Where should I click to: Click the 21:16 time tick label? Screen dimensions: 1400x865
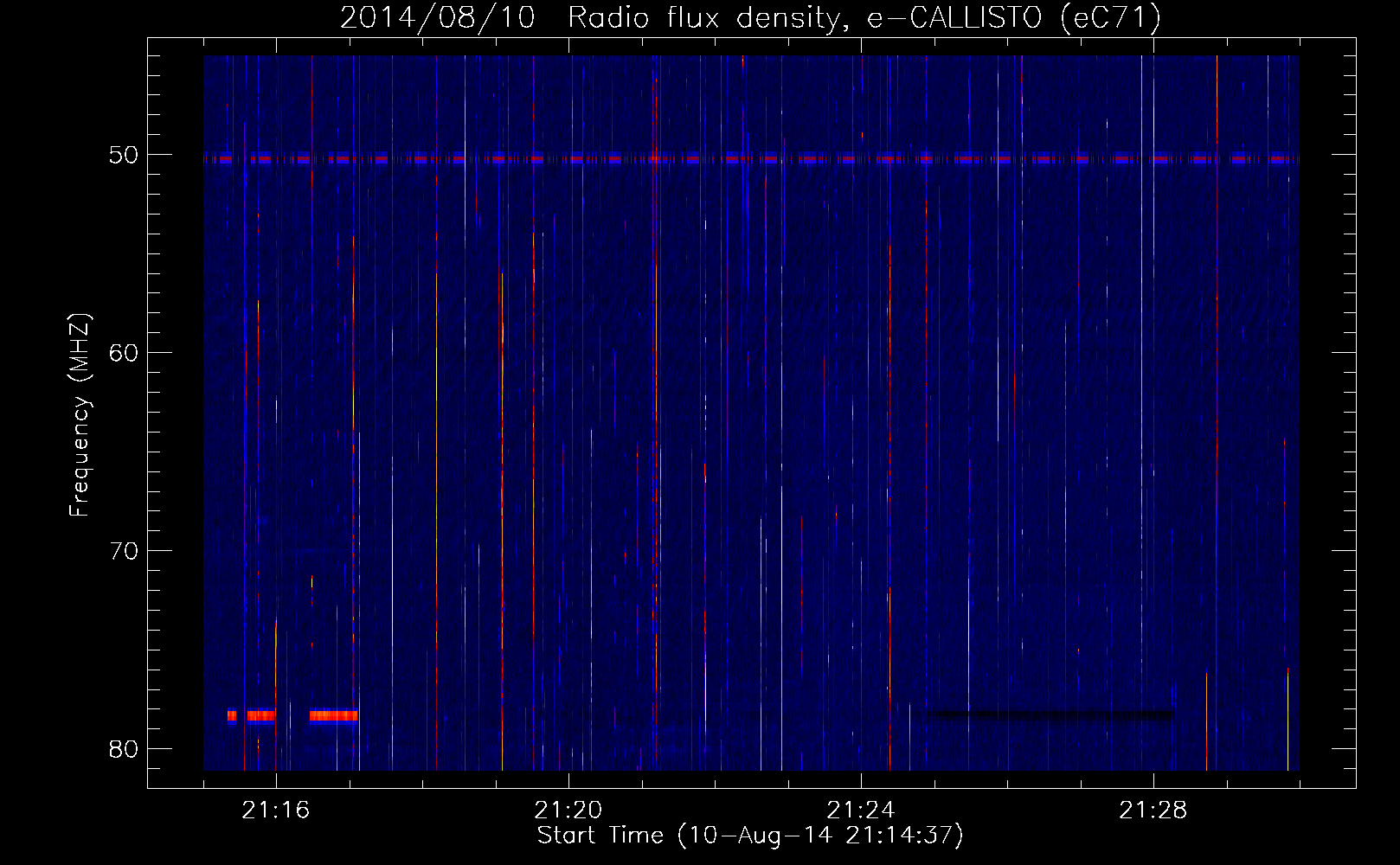pyautogui.click(x=276, y=811)
